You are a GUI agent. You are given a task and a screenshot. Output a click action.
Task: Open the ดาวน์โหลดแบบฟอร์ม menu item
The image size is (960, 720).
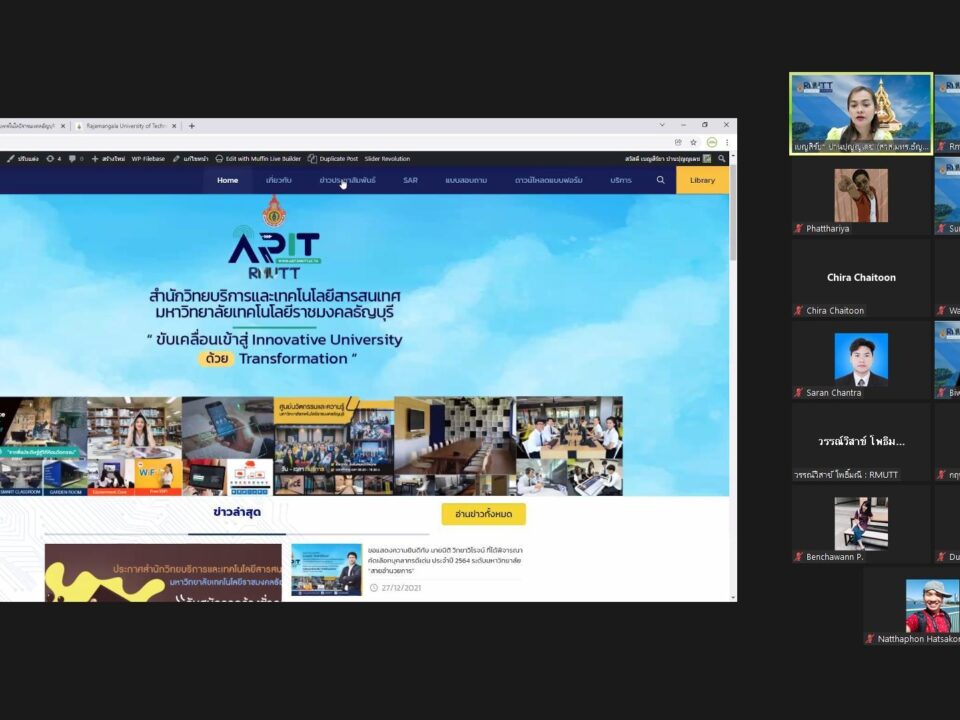coord(549,180)
